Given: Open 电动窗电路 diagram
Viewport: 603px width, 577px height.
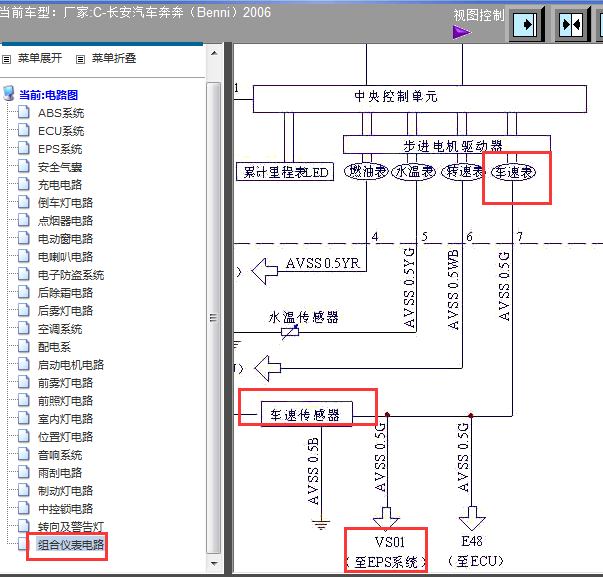Looking at the screenshot, I should coord(65,239).
